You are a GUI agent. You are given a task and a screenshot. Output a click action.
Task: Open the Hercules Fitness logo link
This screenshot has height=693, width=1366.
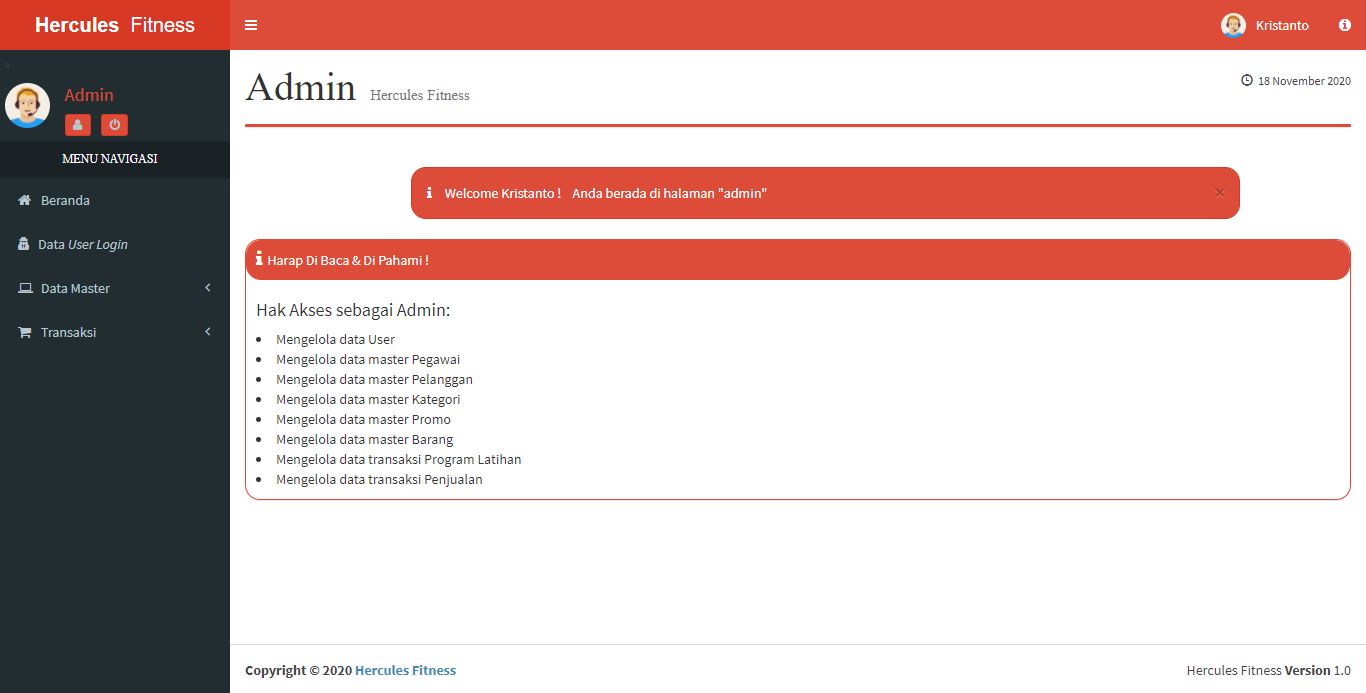(115, 25)
